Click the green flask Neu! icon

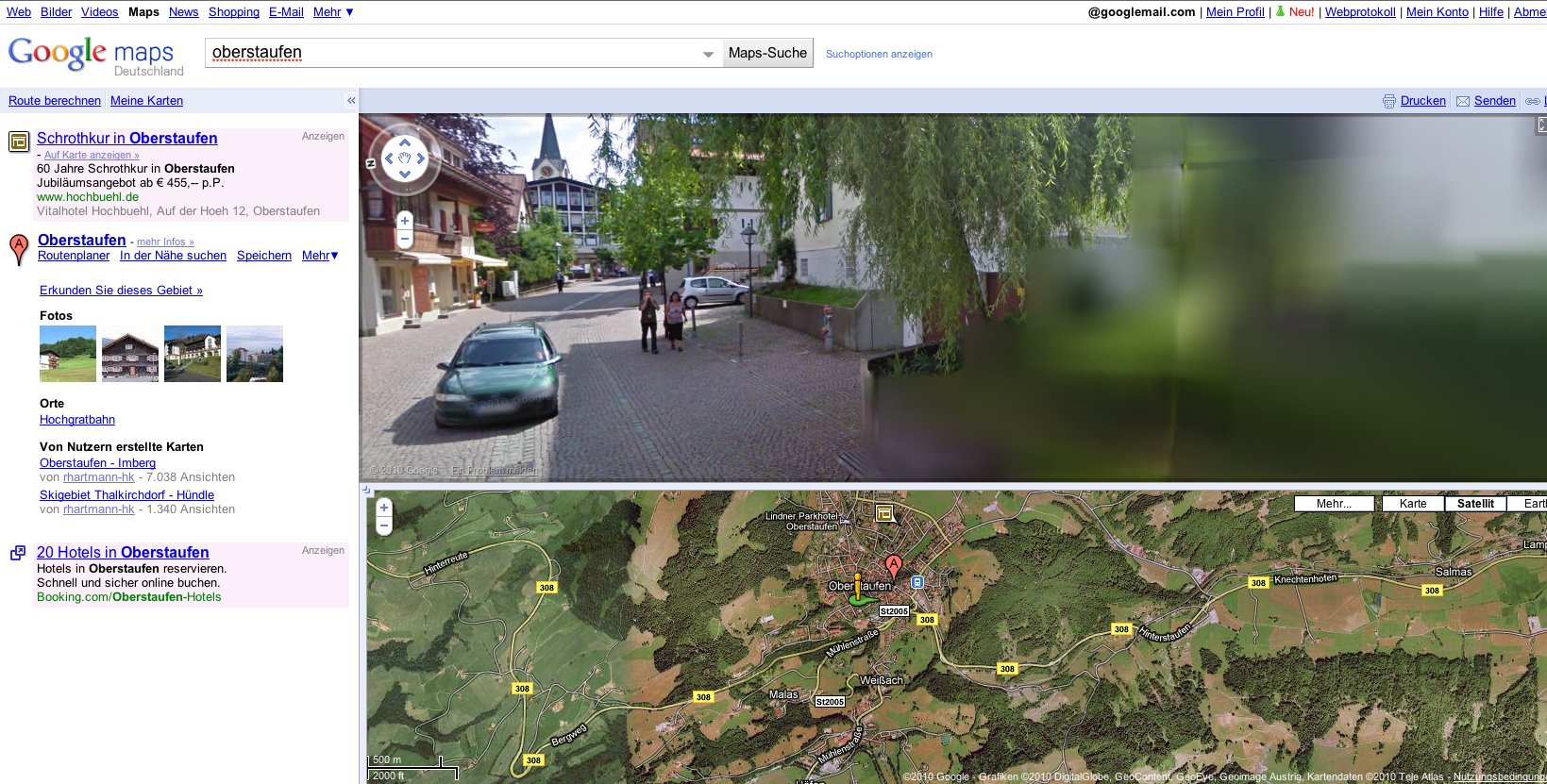[1280, 11]
